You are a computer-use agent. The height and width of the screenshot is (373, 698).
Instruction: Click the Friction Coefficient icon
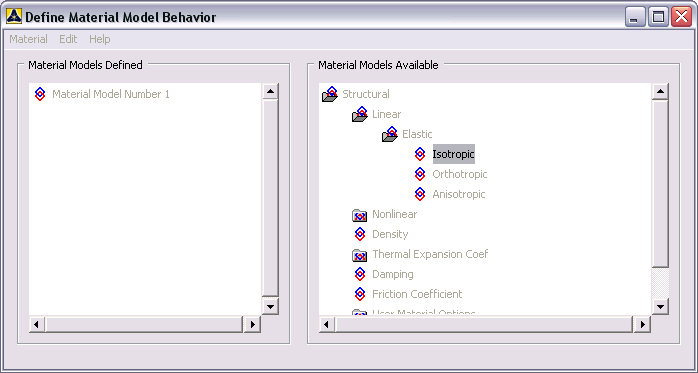[x=360, y=294]
